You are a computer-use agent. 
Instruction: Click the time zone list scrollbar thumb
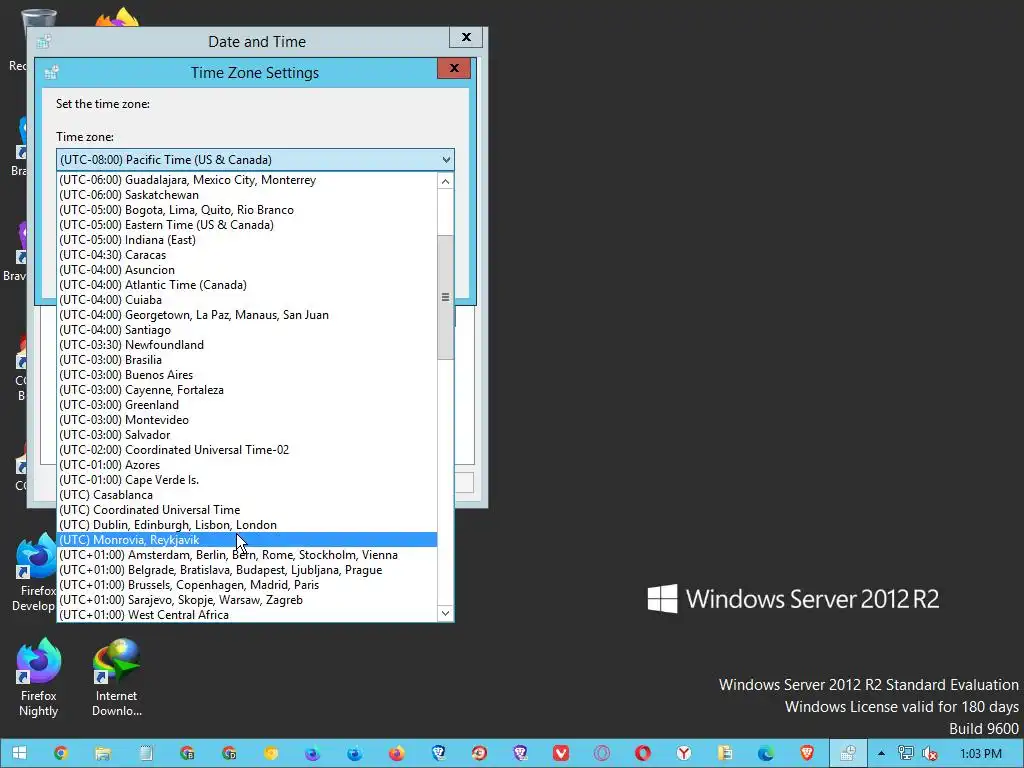445,297
